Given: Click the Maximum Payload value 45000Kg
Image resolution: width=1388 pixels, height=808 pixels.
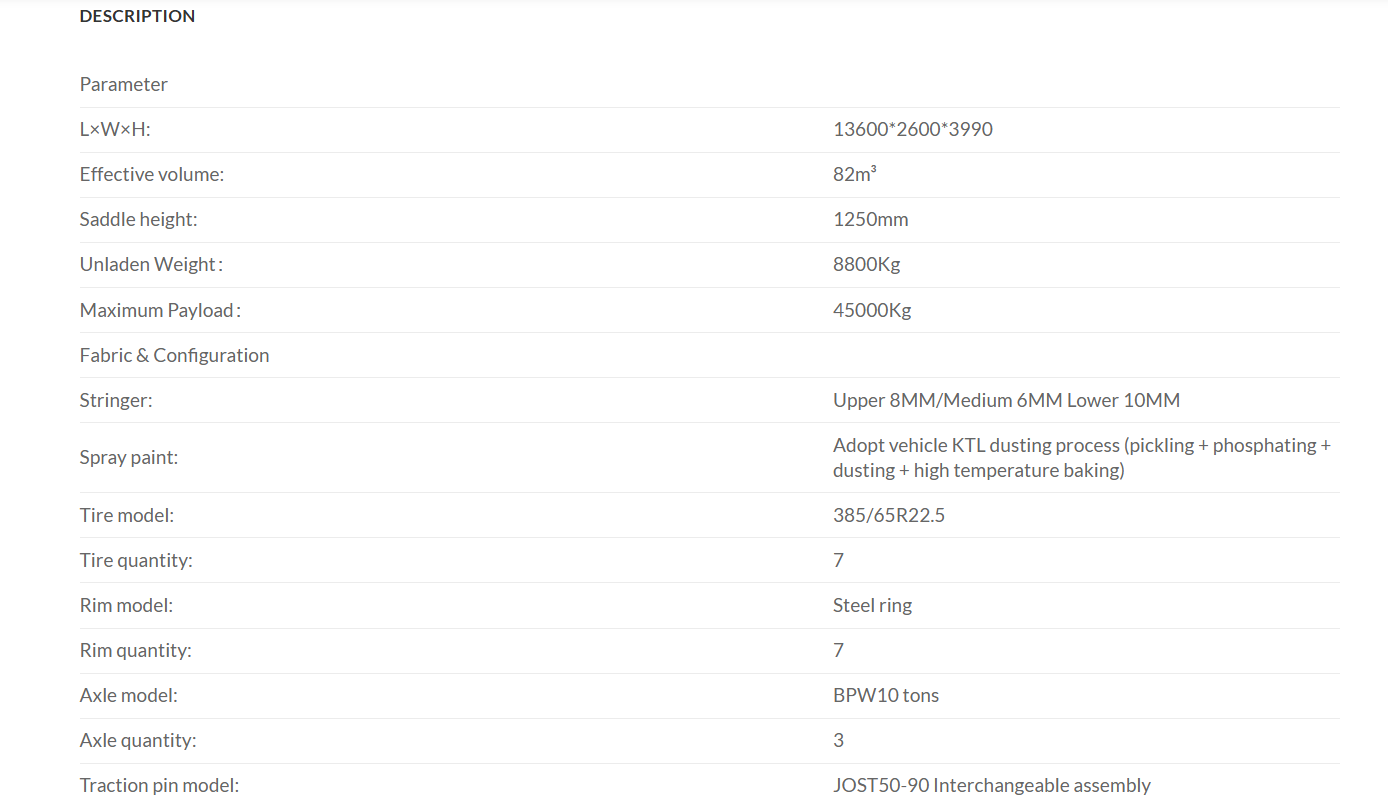Looking at the screenshot, I should [872, 310].
